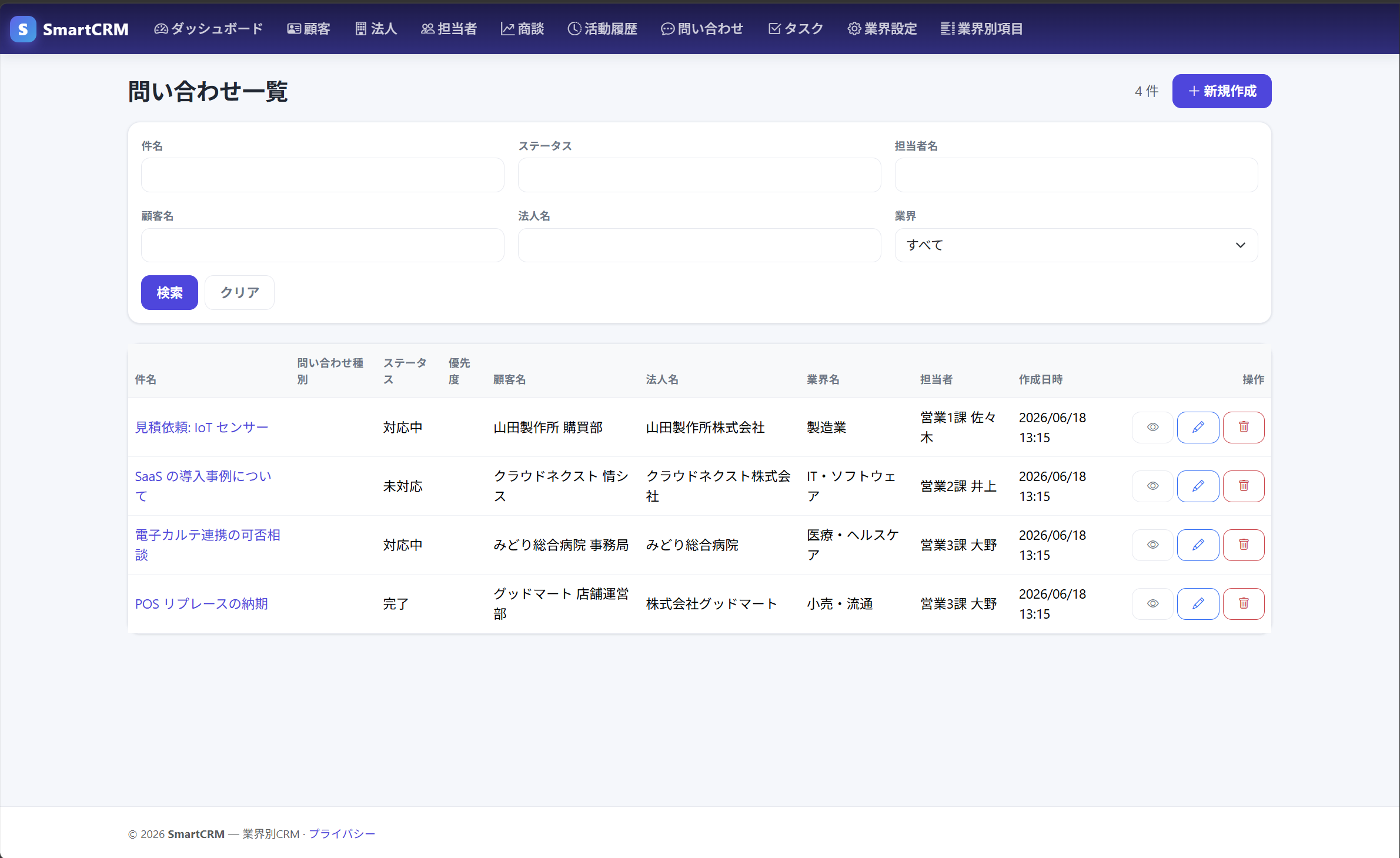Show eye view for POS リプレース row

tap(1152, 604)
